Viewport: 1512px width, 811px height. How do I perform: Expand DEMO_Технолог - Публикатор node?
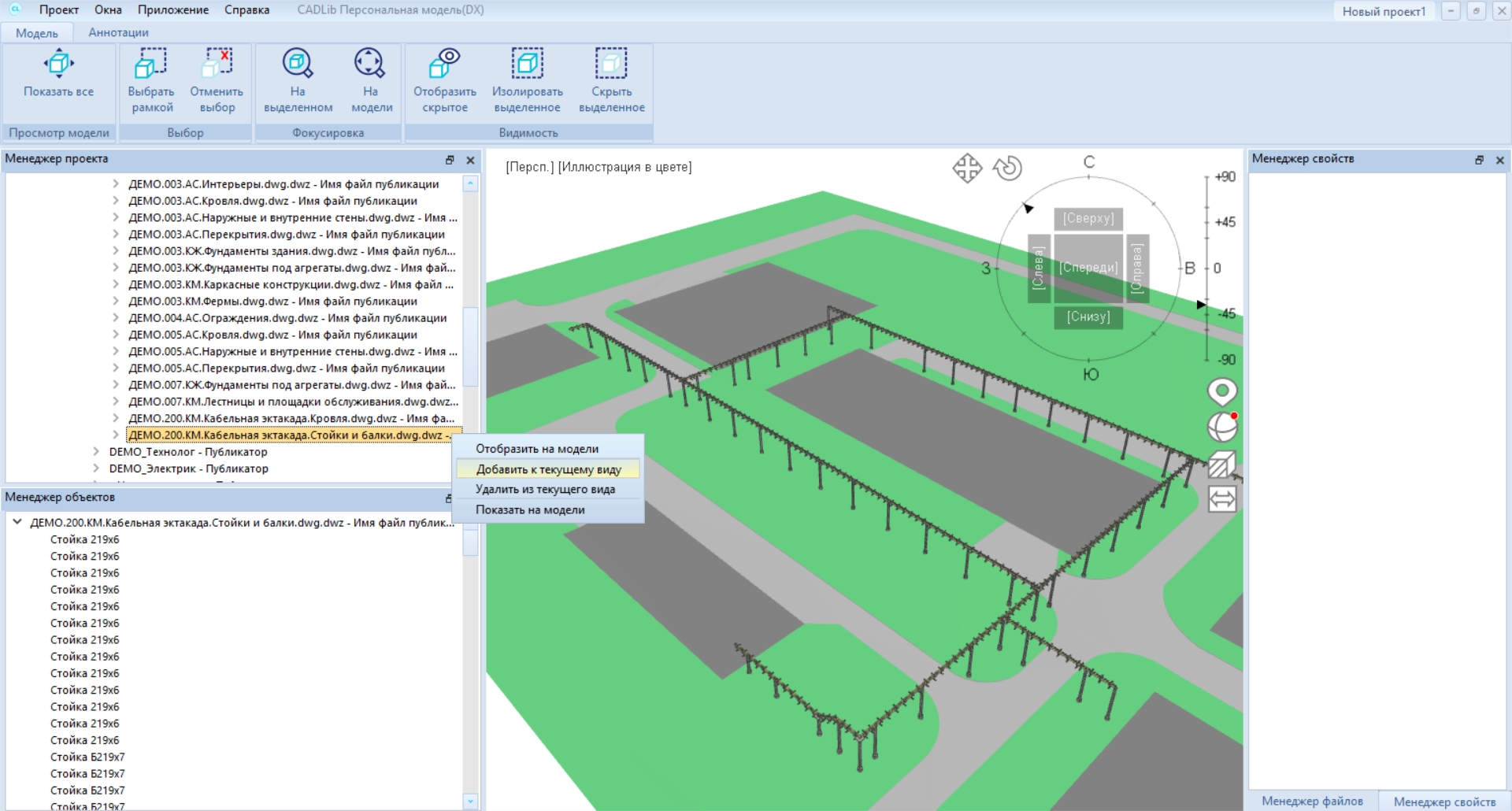96,452
